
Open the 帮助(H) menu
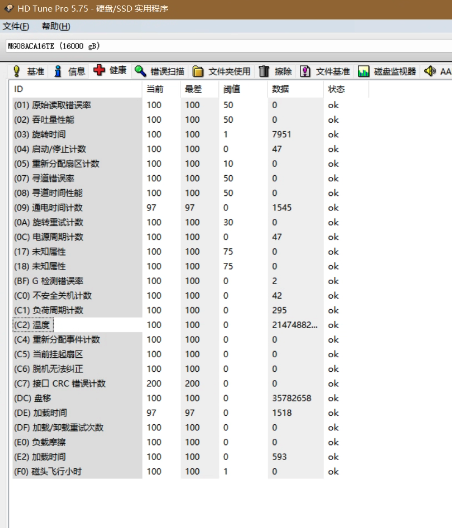pos(56,26)
